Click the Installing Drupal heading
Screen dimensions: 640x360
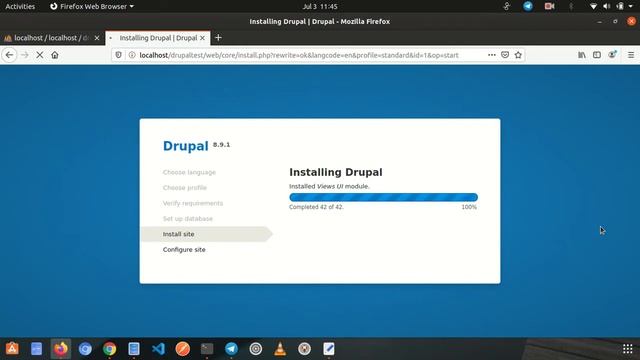coord(336,172)
